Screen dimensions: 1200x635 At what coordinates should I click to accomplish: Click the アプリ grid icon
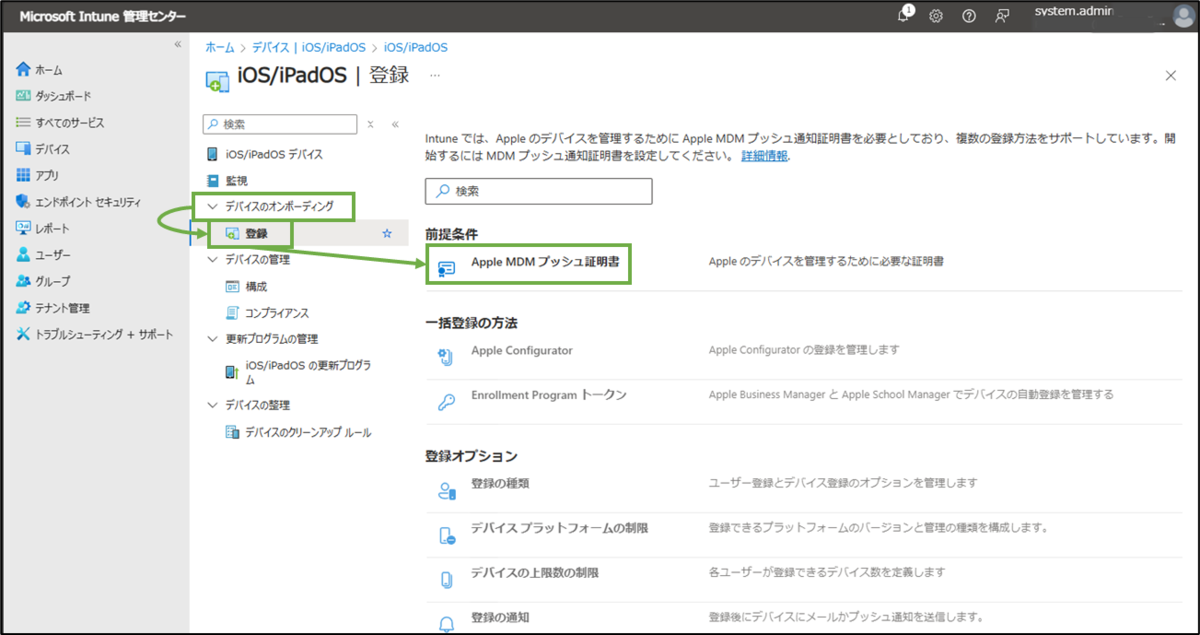[x=24, y=175]
